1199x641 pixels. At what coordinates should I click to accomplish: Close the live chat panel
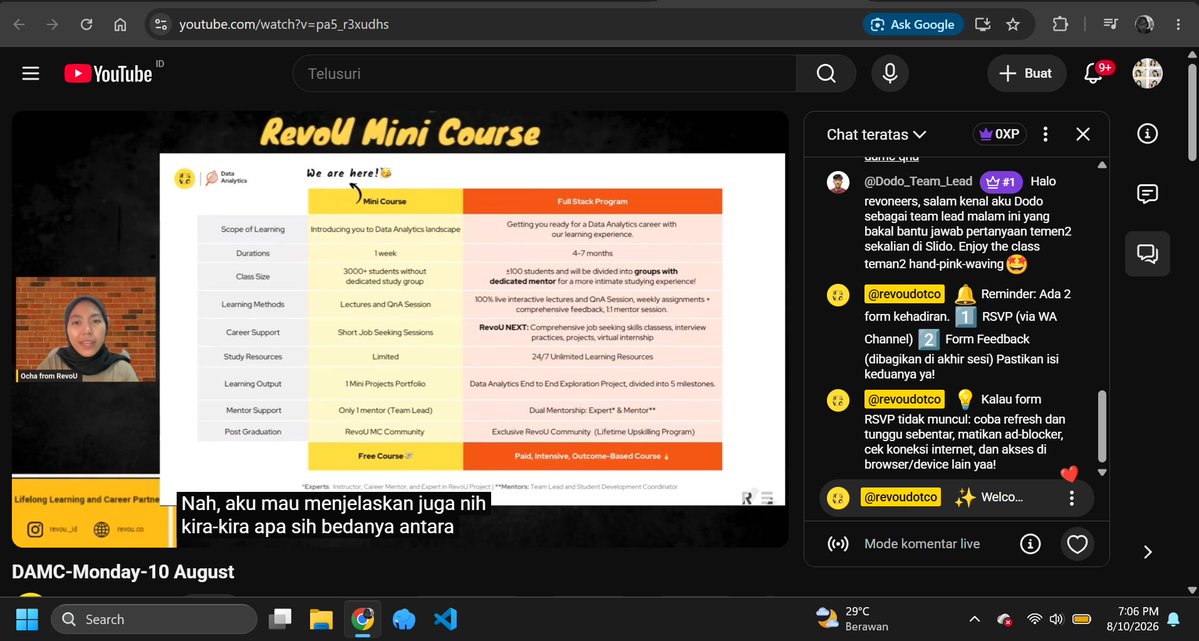coord(1083,134)
